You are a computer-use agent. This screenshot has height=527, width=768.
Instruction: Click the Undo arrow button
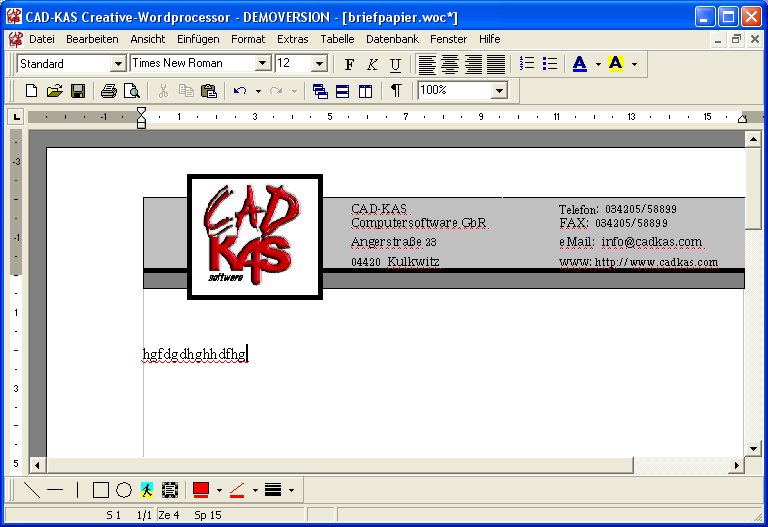[239, 91]
